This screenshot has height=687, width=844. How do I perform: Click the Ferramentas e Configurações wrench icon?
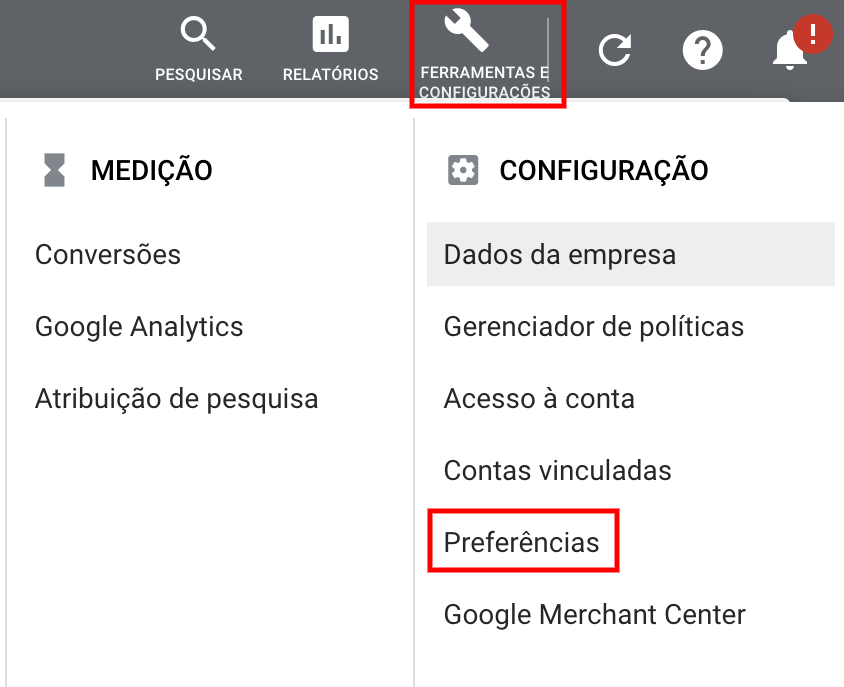(466, 32)
